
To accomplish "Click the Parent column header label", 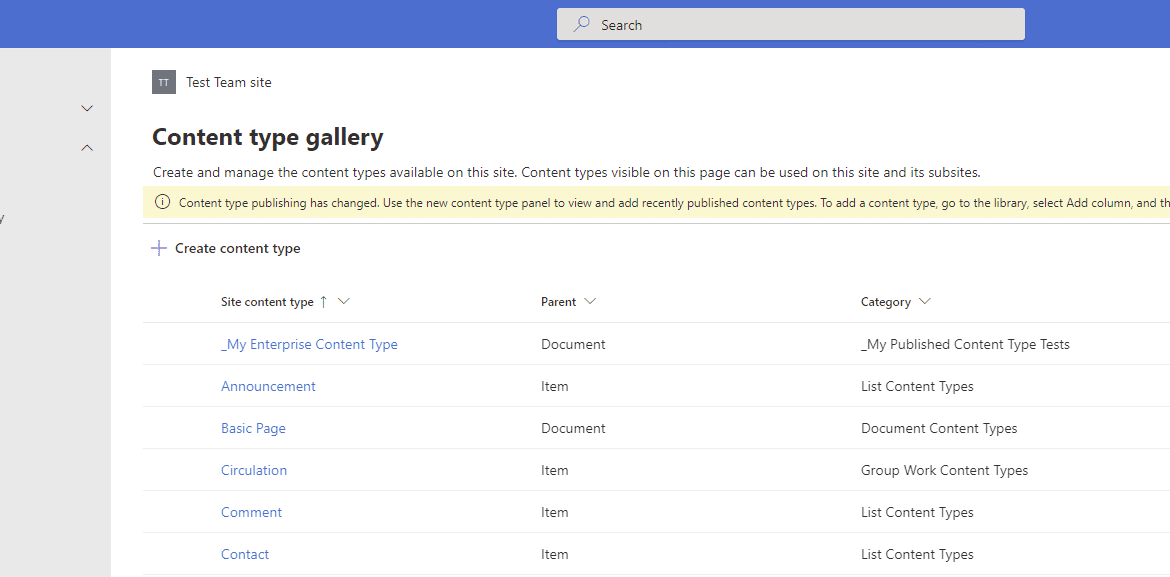I will (x=558, y=302).
